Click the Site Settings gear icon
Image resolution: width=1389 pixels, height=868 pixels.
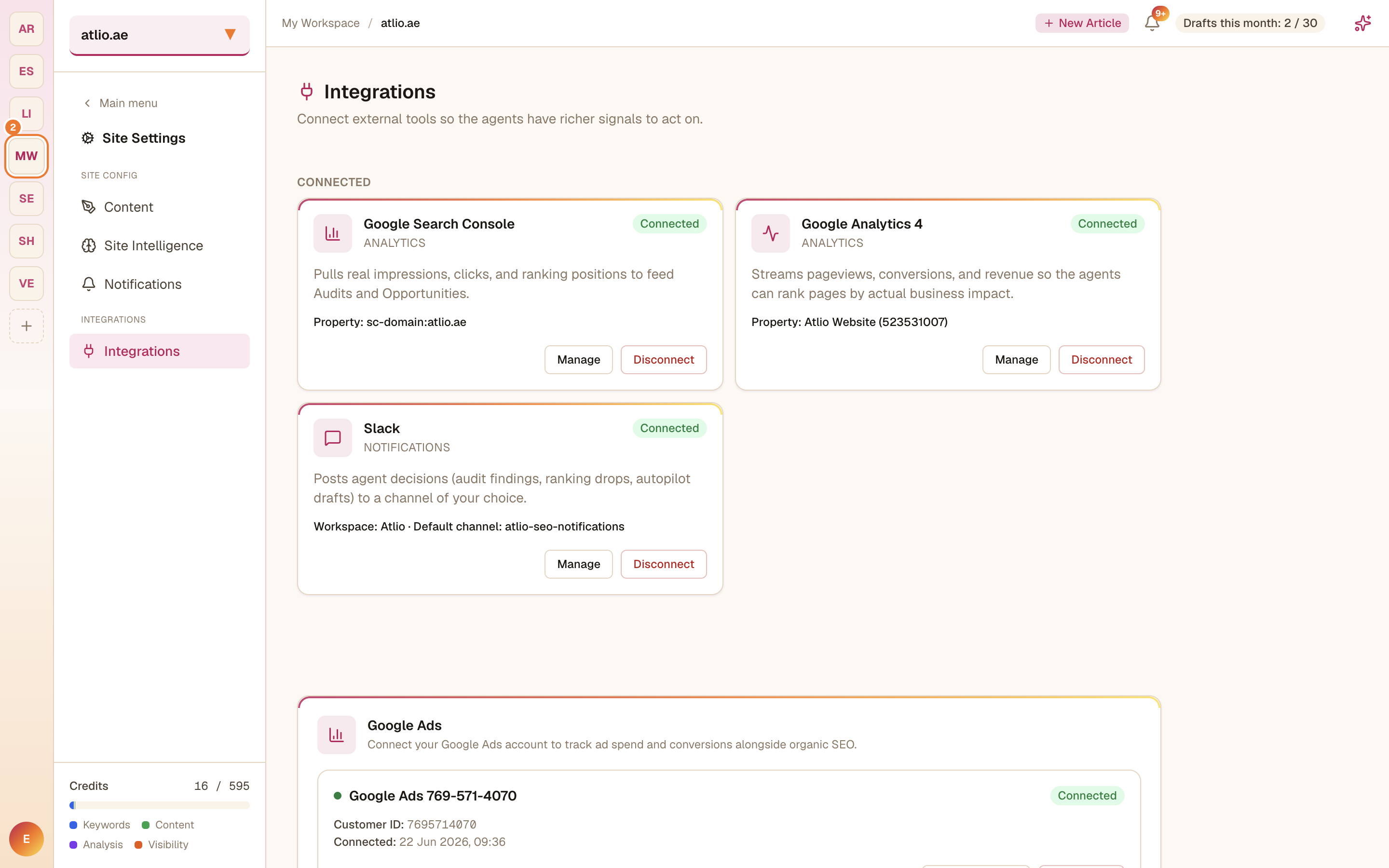point(88,138)
